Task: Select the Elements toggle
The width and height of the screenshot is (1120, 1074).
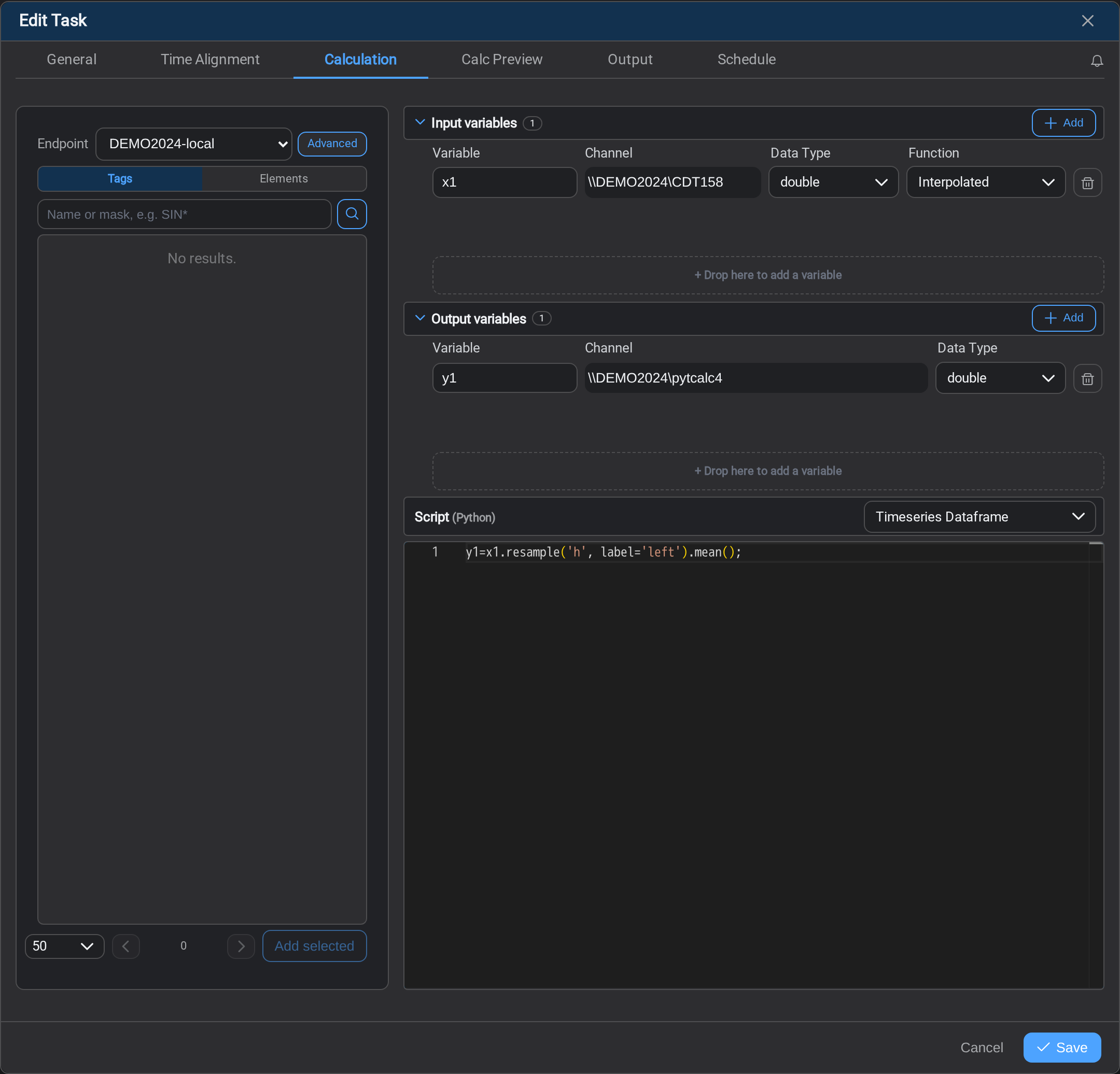Action: coord(284,179)
